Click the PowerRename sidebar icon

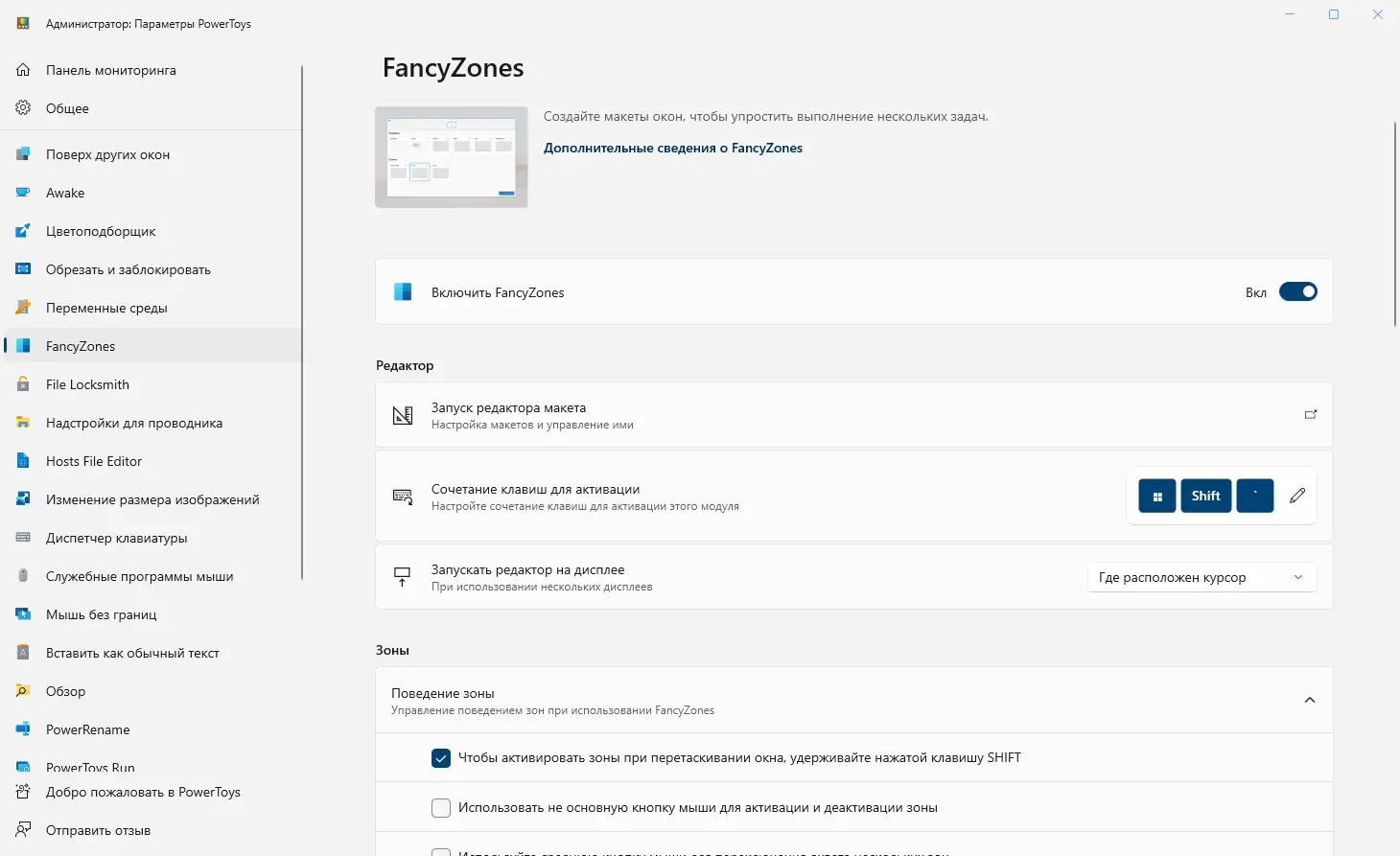(23, 729)
